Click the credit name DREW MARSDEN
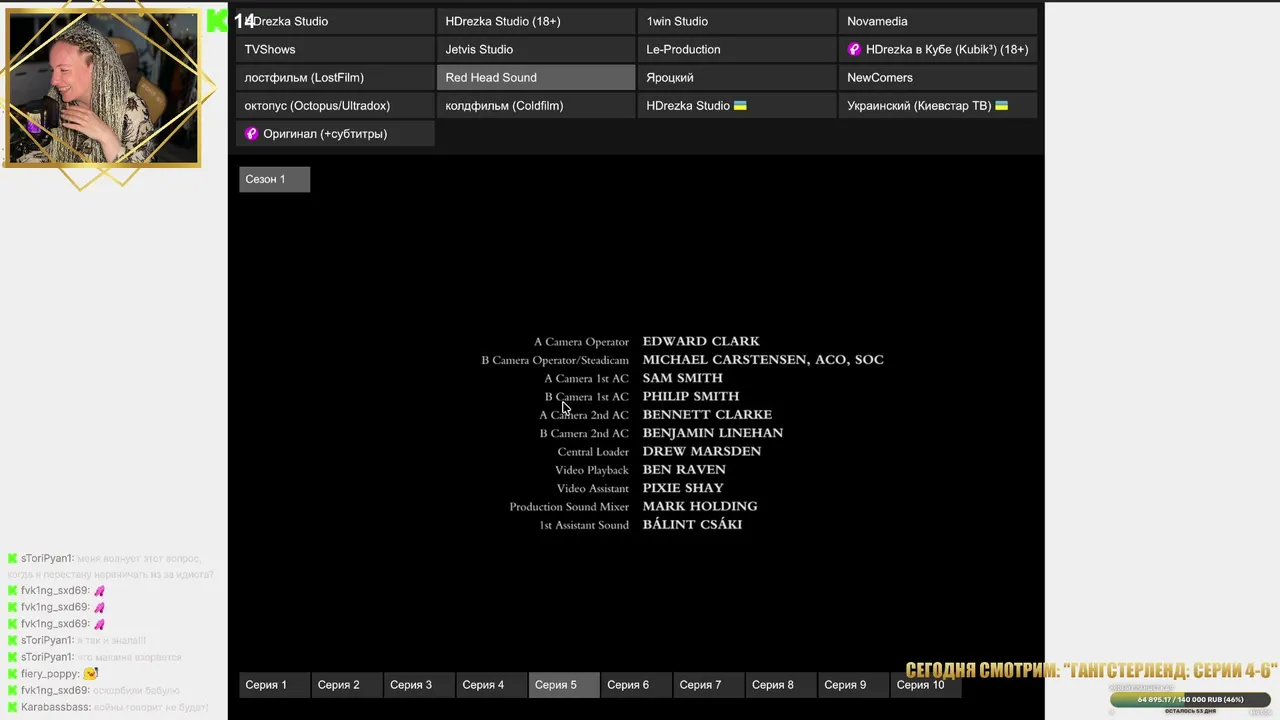This screenshot has width=1280, height=720. 702,451
